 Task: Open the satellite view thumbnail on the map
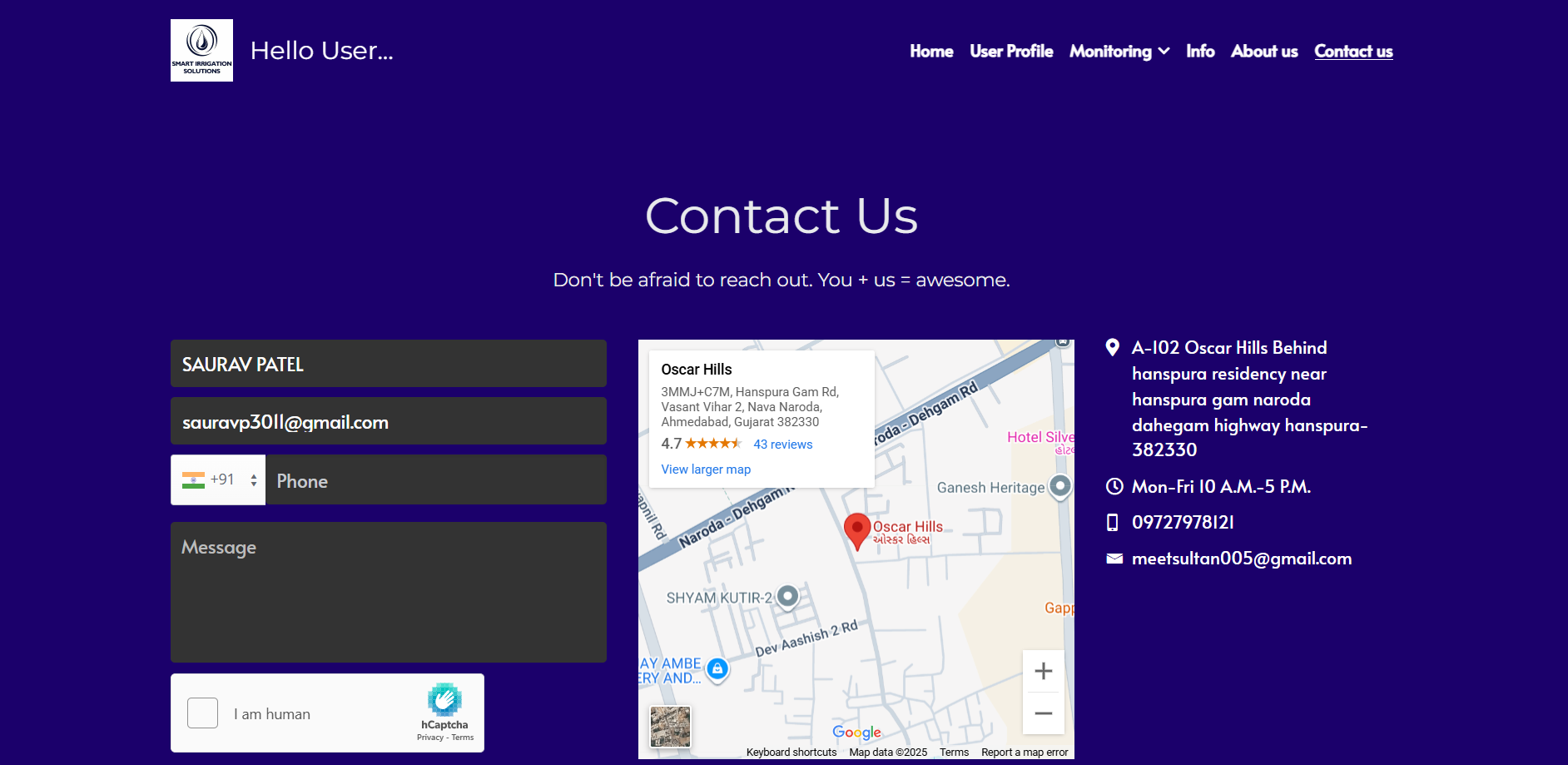[x=669, y=727]
